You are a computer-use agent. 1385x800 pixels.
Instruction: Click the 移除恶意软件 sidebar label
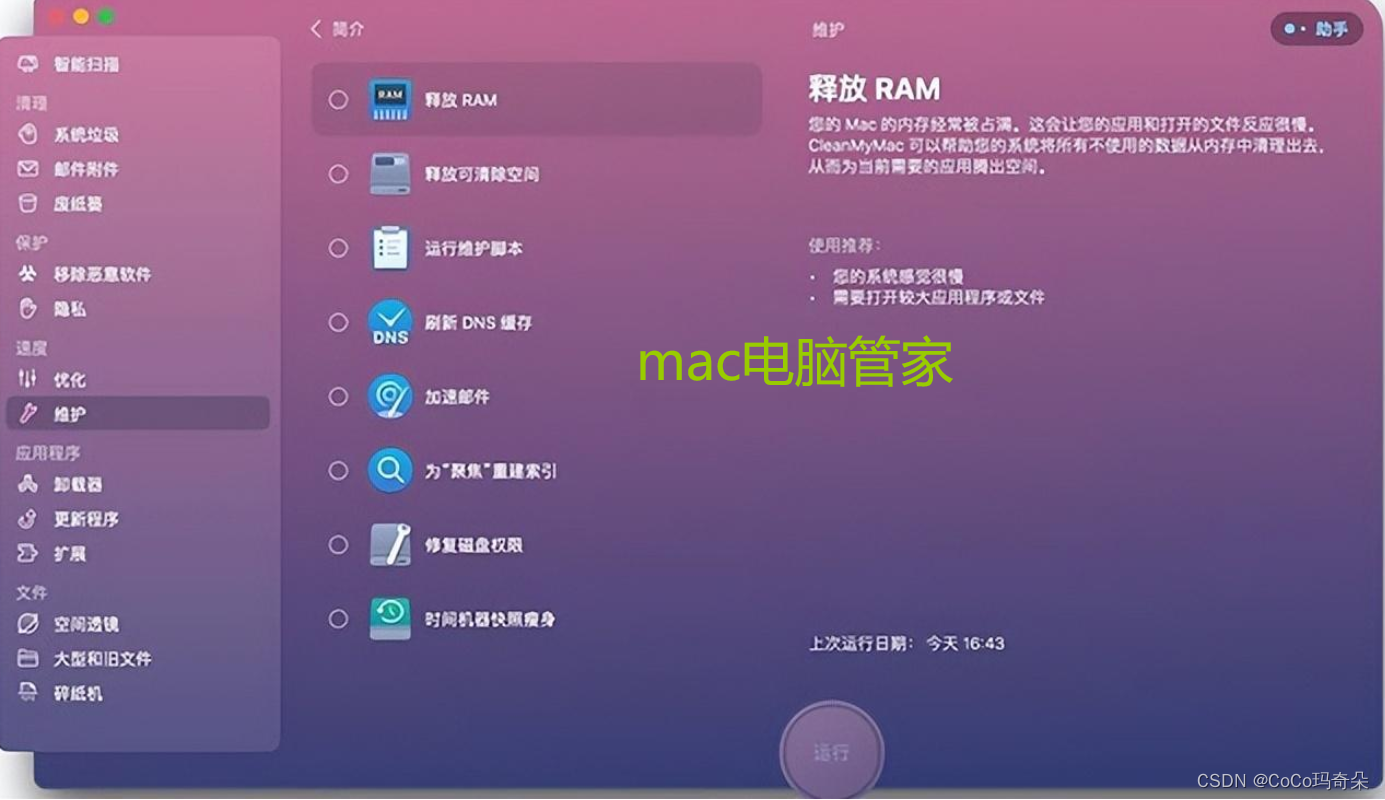[102, 274]
